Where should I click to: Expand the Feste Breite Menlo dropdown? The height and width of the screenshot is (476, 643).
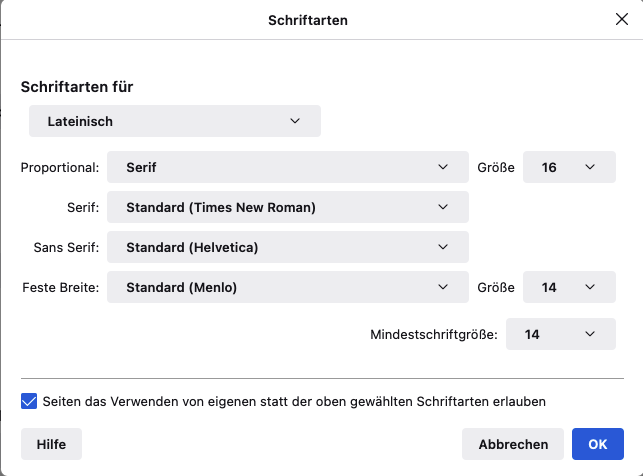pos(287,287)
